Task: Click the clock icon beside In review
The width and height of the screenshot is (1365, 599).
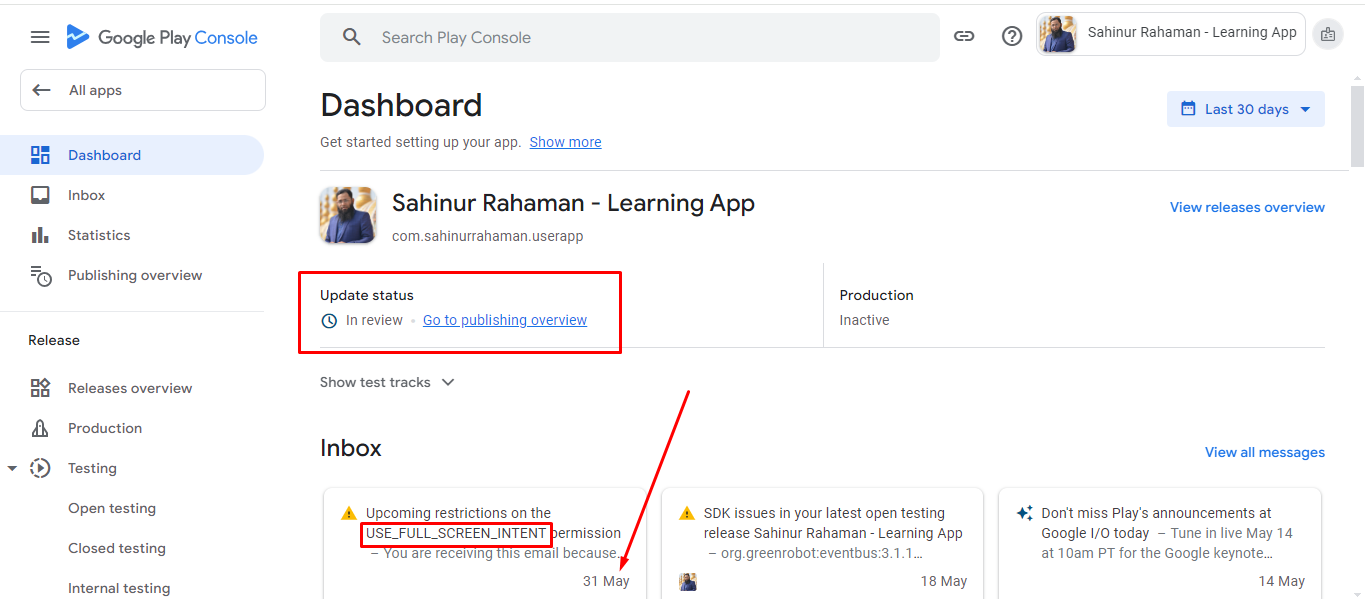Action: (x=329, y=321)
